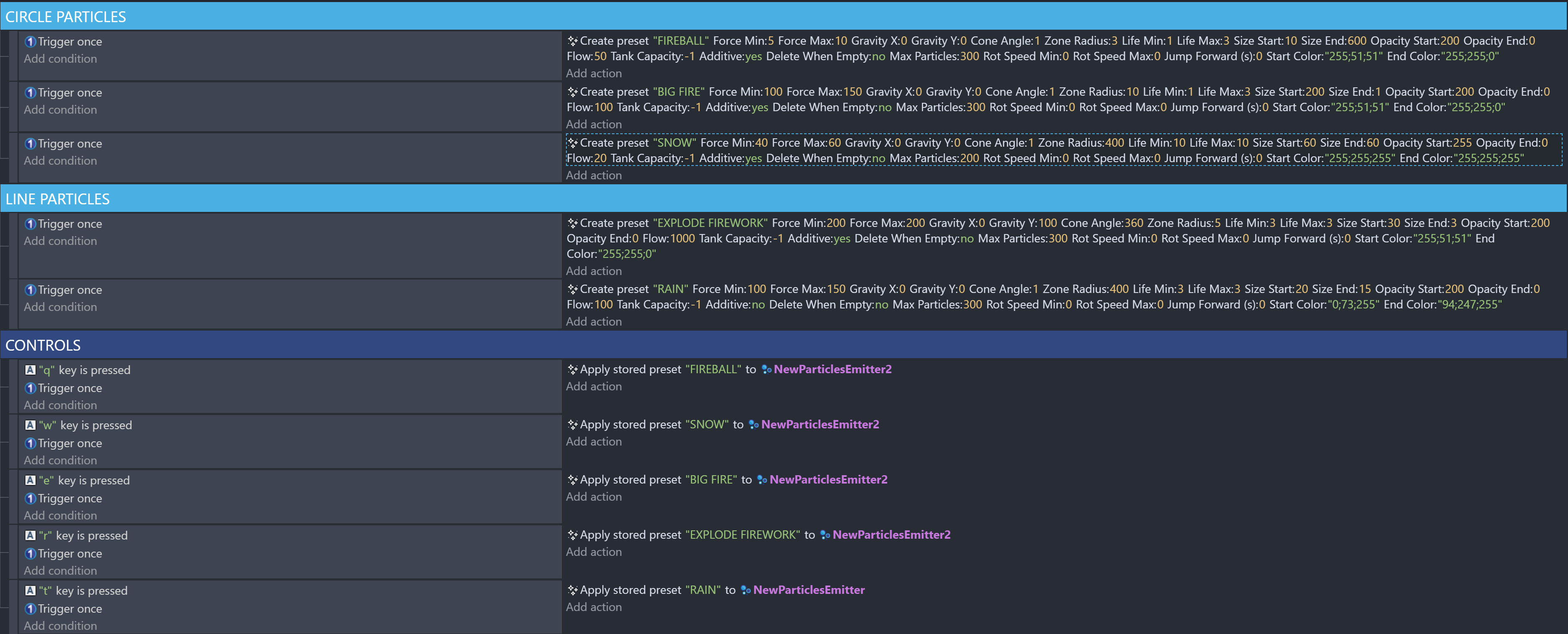Viewport: 1568px width, 634px height.
Task: Click the emitter object icon in the SNOW apply action
Action: coord(754,425)
